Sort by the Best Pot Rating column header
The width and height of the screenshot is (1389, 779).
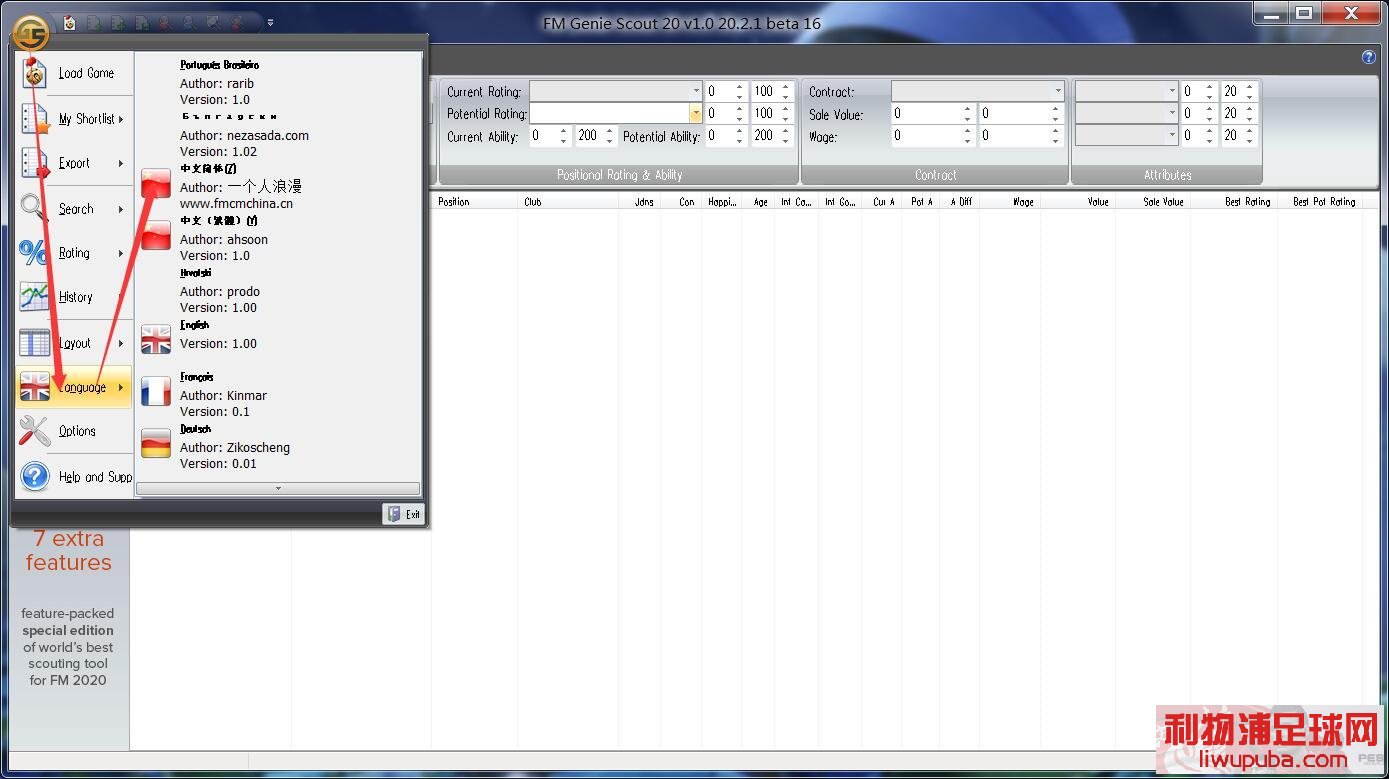(1324, 202)
